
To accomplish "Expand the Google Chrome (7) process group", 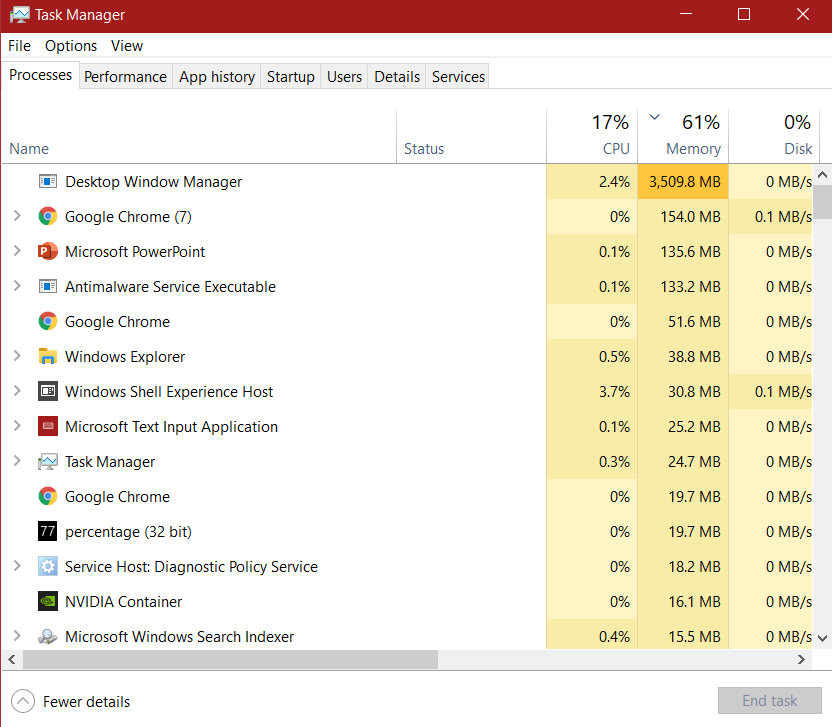I will pyautogui.click(x=17, y=216).
